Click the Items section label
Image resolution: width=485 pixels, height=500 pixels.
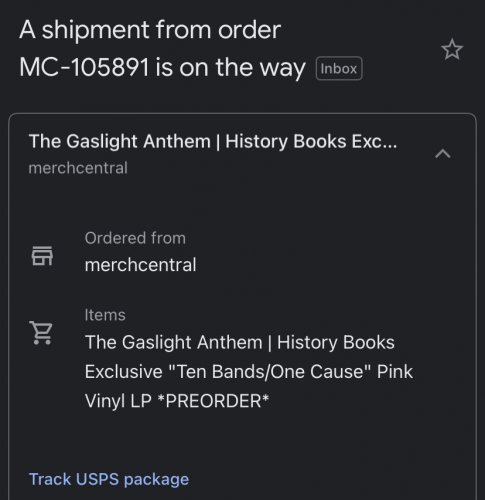pyautogui.click(x=105, y=315)
